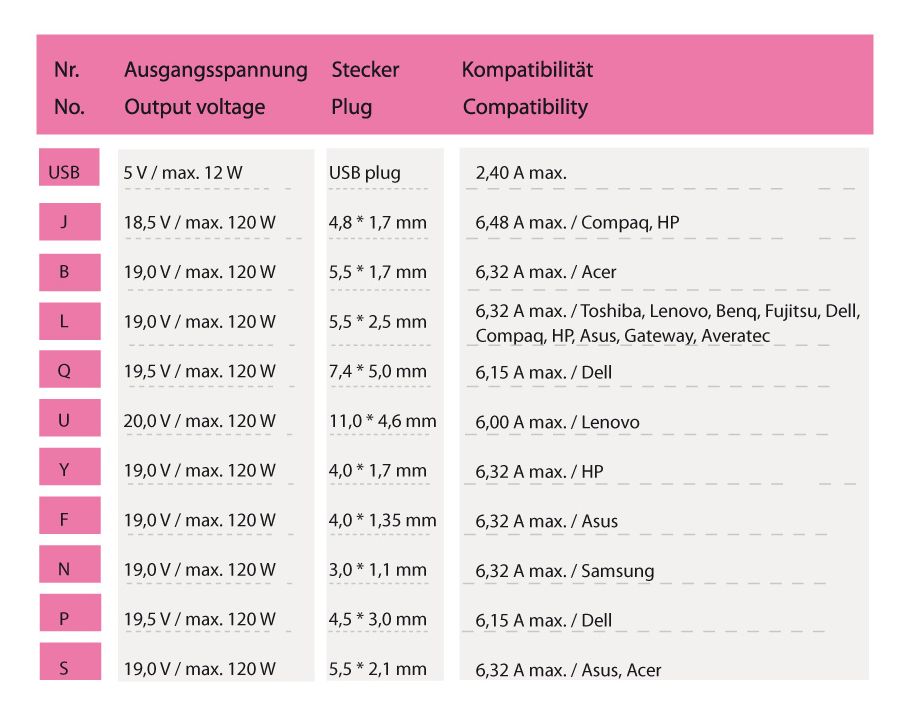Select the USB plug cell
The width and height of the screenshot is (908, 713).
coord(365,173)
